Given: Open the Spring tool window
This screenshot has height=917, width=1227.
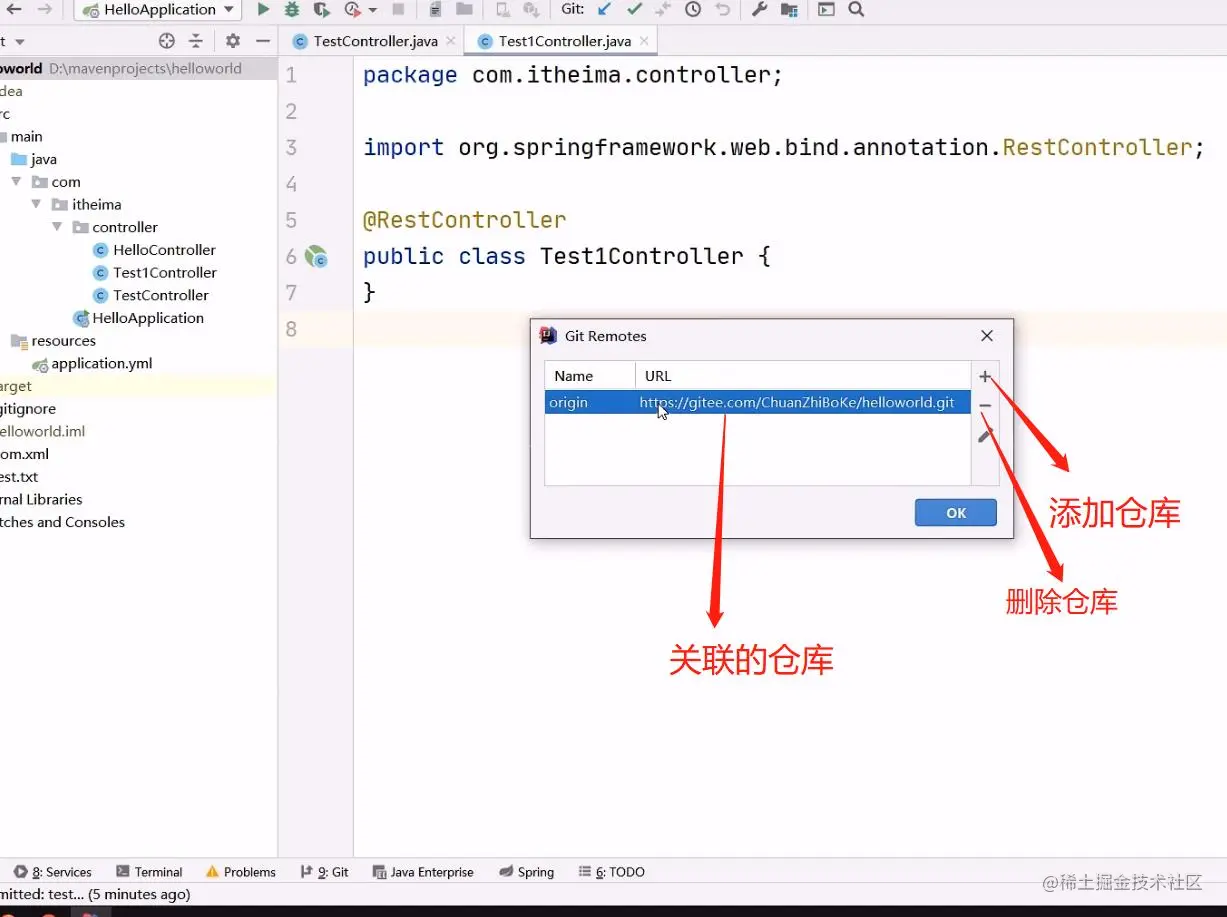Looking at the screenshot, I should pos(527,872).
